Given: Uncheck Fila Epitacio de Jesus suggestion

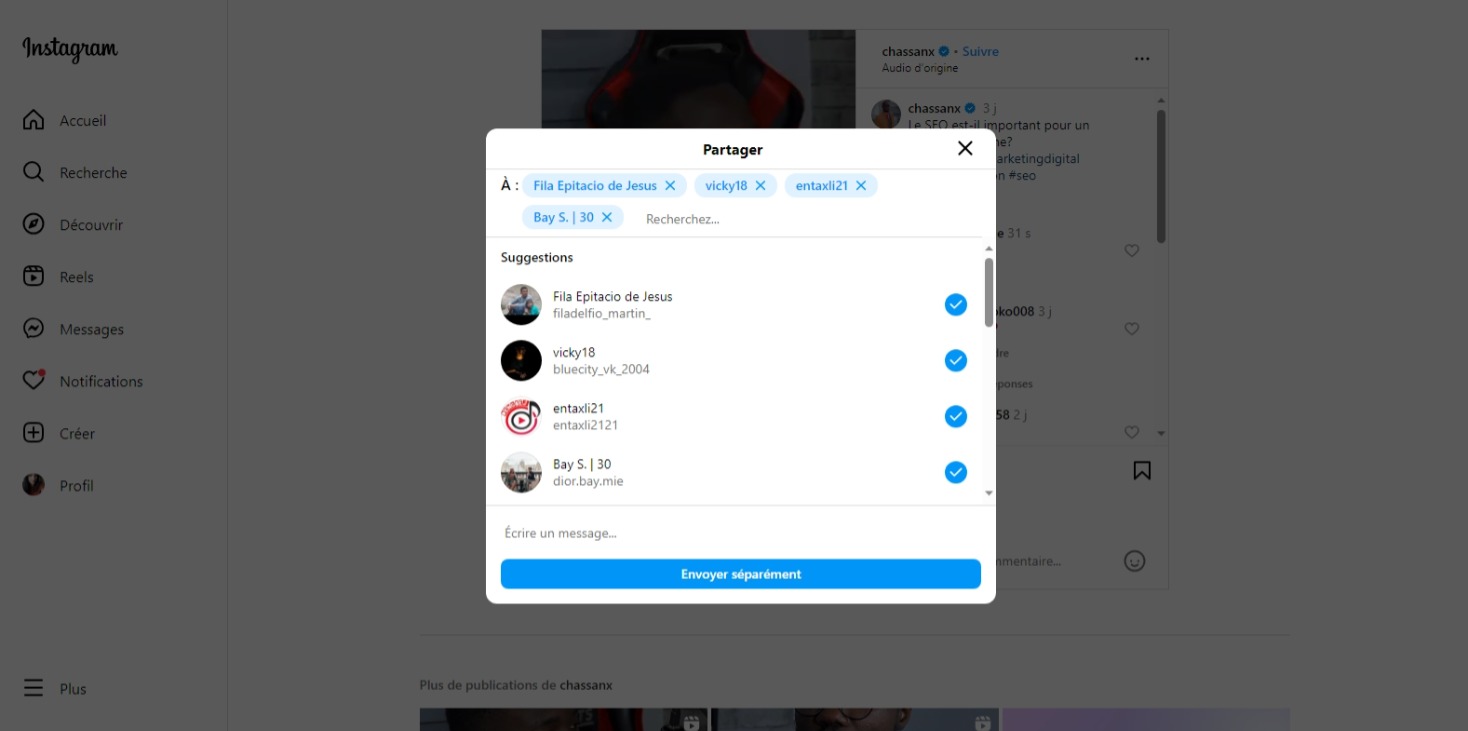Looking at the screenshot, I should [x=956, y=304].
